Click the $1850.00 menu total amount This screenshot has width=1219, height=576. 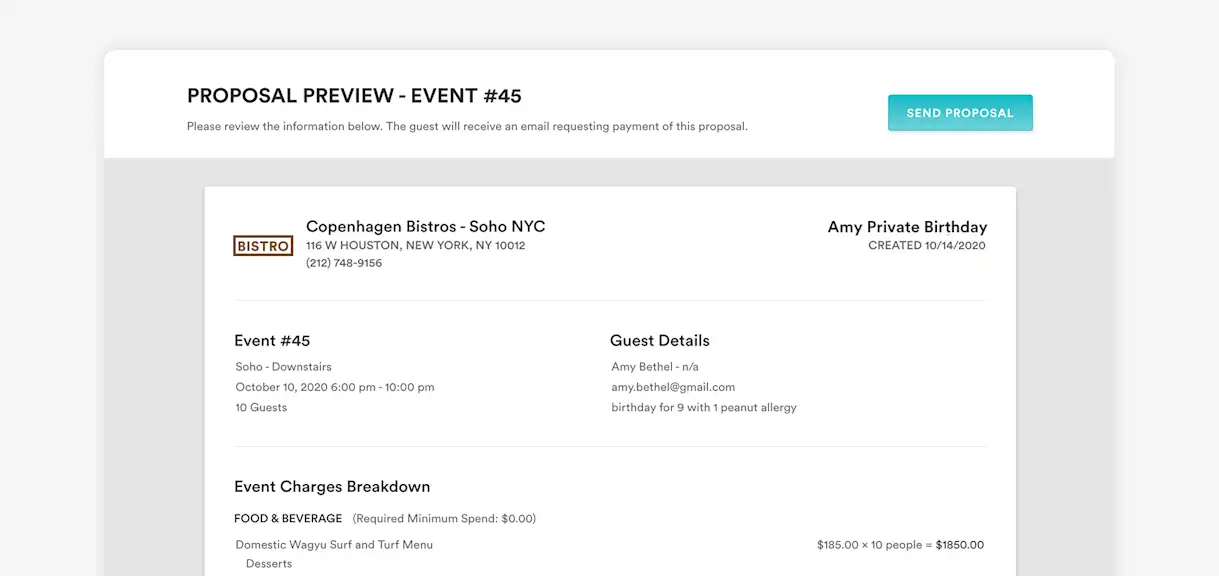coord(959,545)
